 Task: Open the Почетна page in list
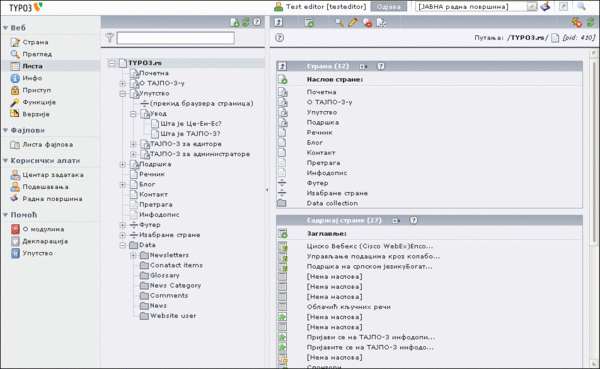pos(321,92)
